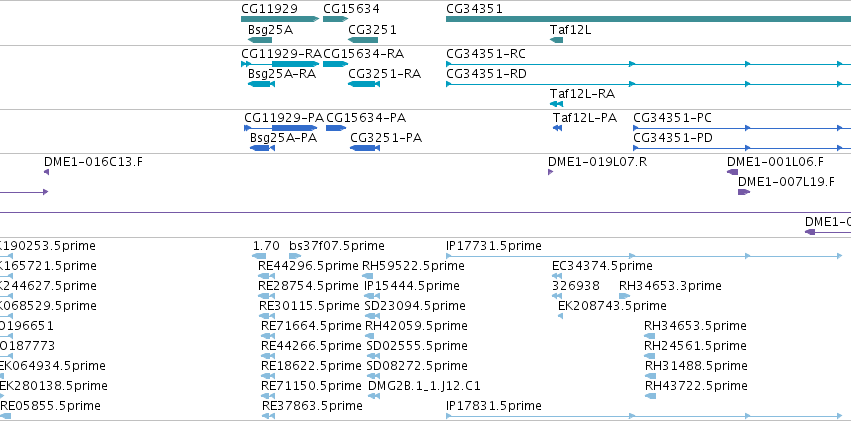Click EST label RH34653.5prime
The height and width of the screenshot is (421, 851).
tap(695, 326)
